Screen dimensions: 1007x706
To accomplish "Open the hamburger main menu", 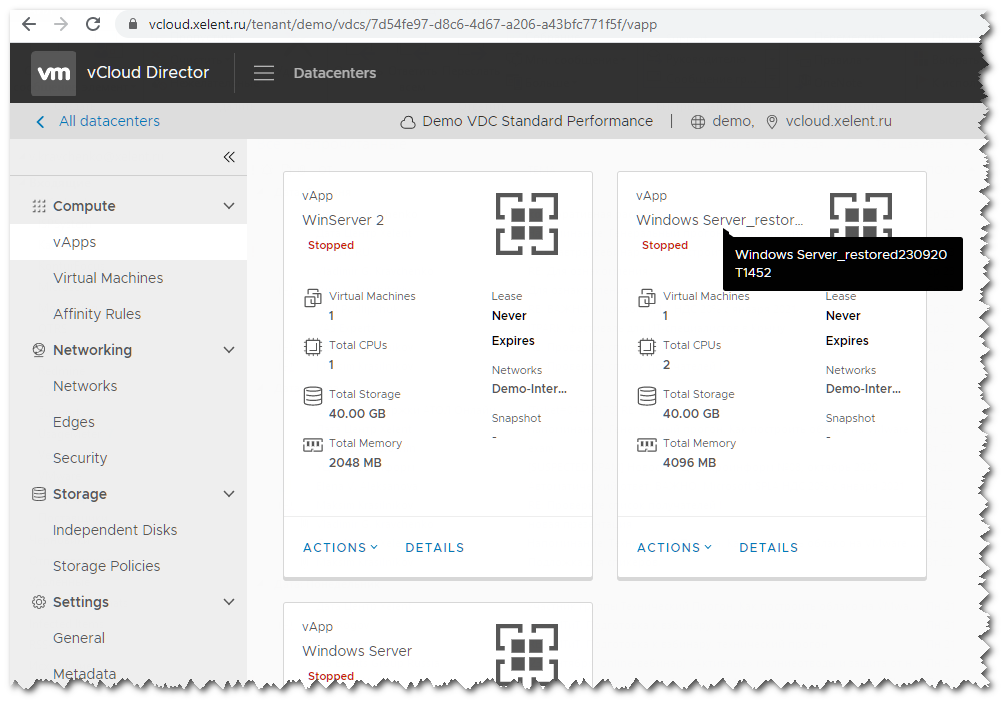I will click(263, 73).
